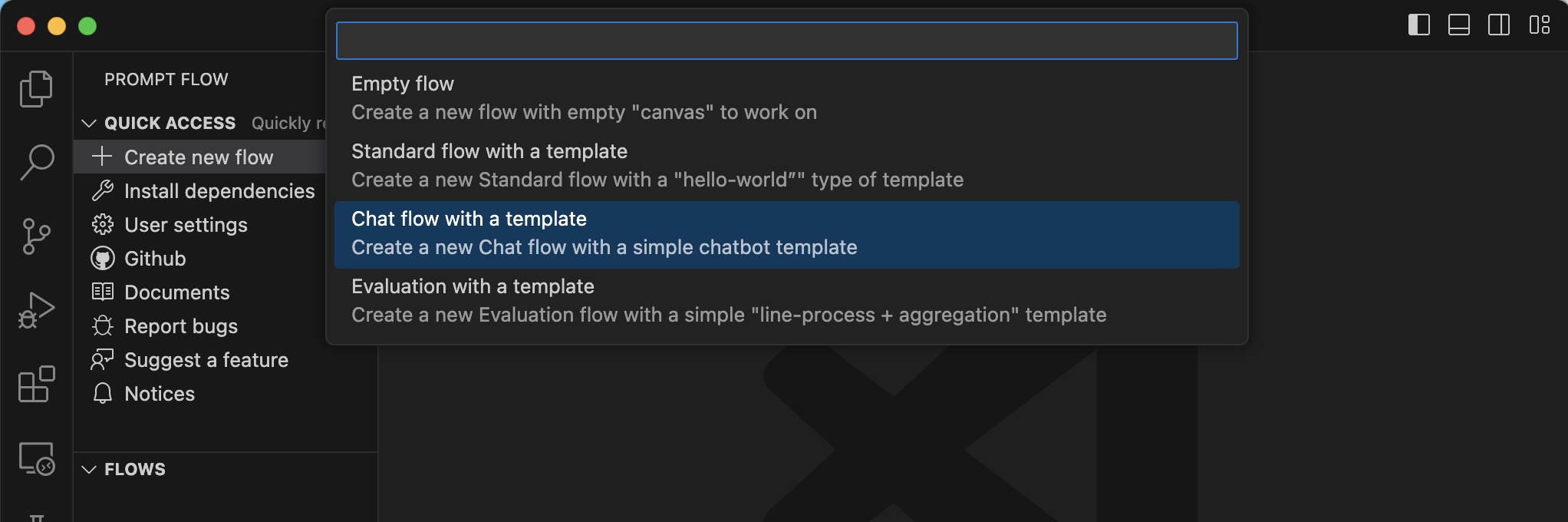Image resolution: width=1568 pixels, height=522 pixels.
Task: Open the Explorer view icon
Action: [x=36, y=89]
